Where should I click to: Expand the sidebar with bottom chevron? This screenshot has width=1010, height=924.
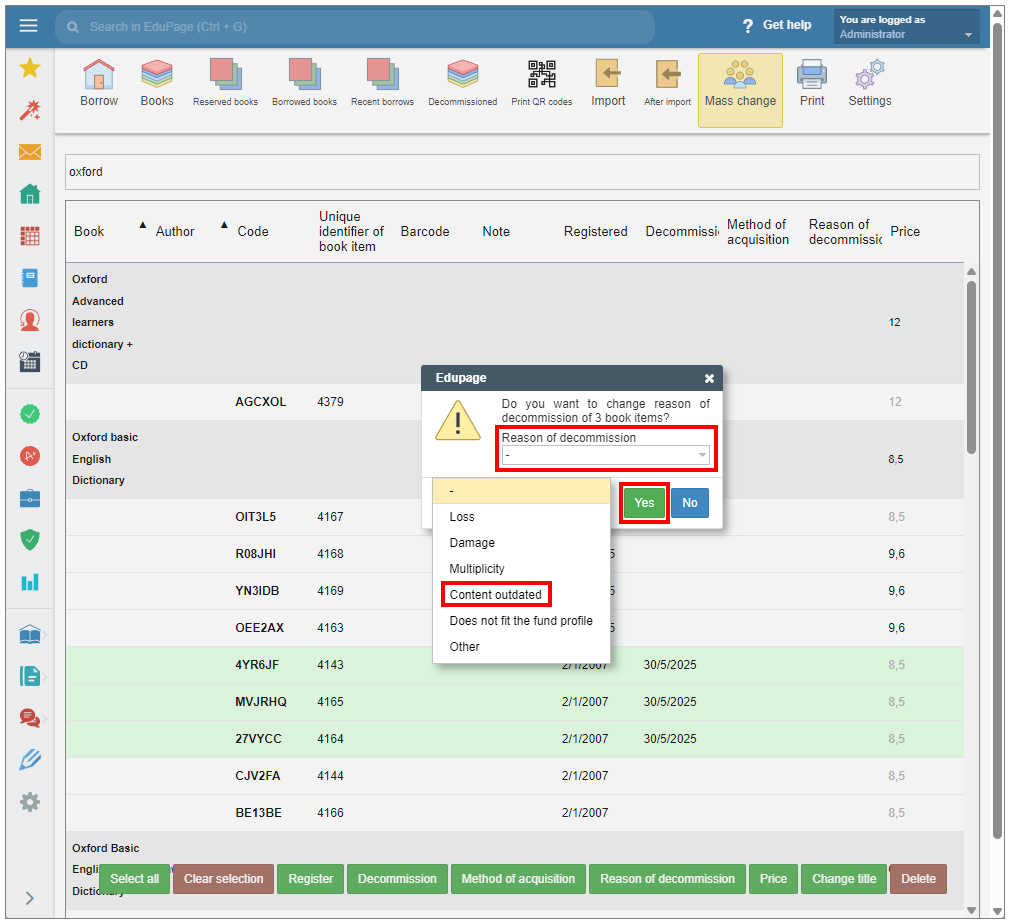(29, 898)
